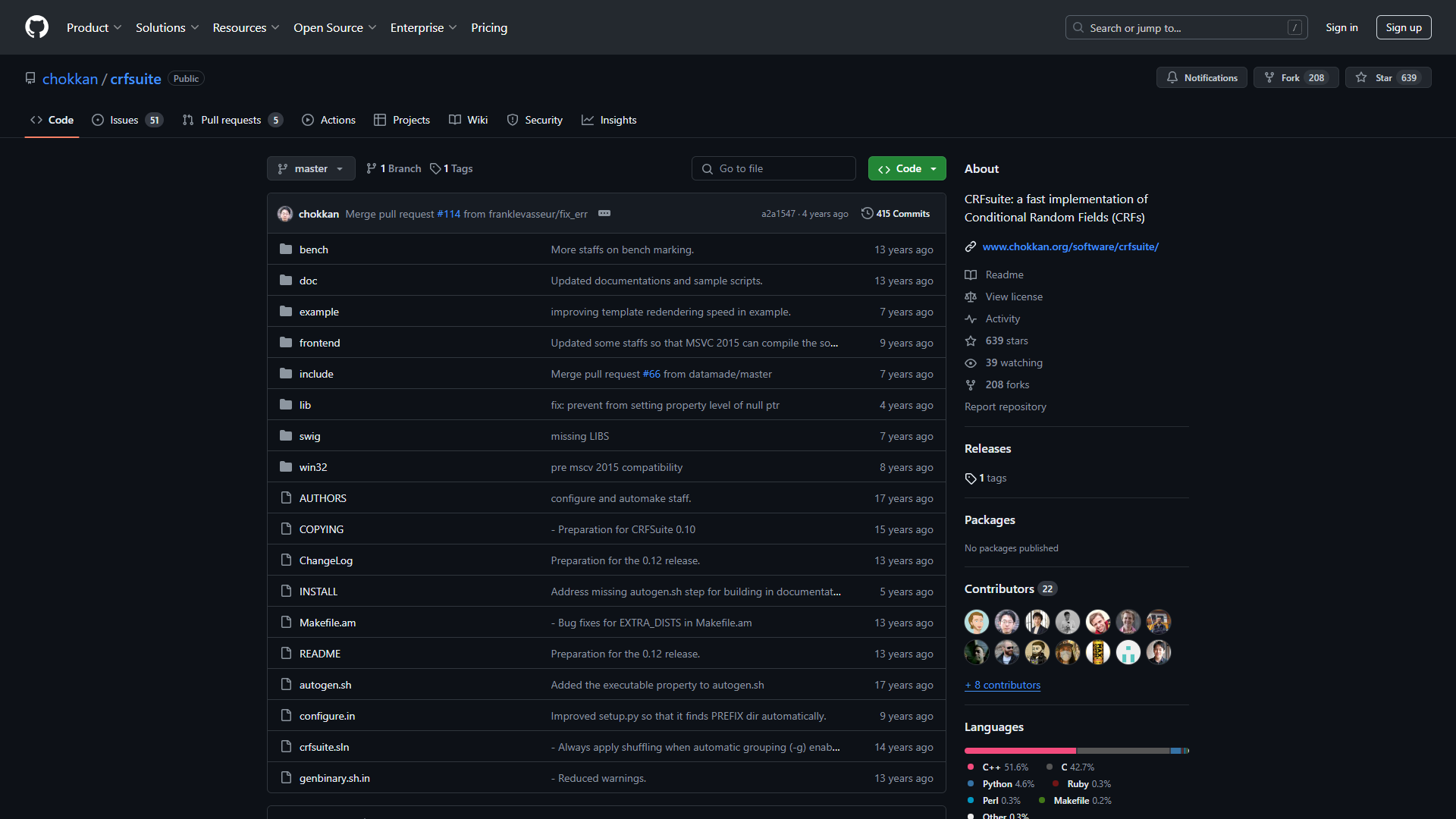Expand commit message with the ellipsis icon

click(604, 213)
